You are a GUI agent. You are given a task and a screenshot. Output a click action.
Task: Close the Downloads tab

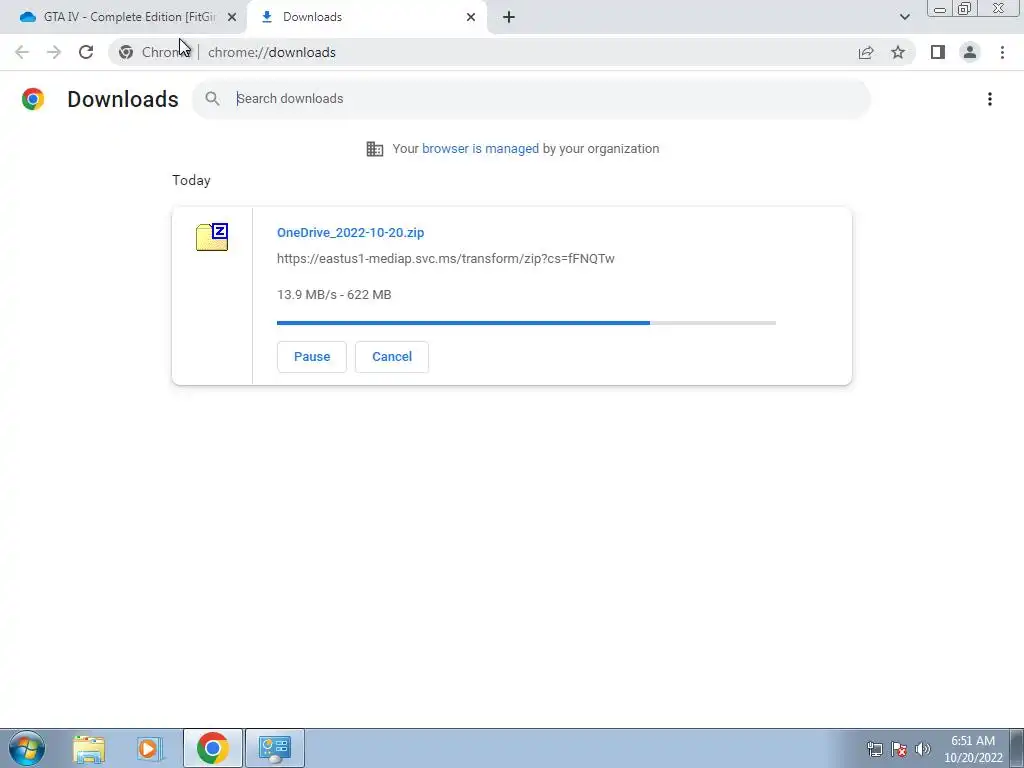[x=471, y=17]
